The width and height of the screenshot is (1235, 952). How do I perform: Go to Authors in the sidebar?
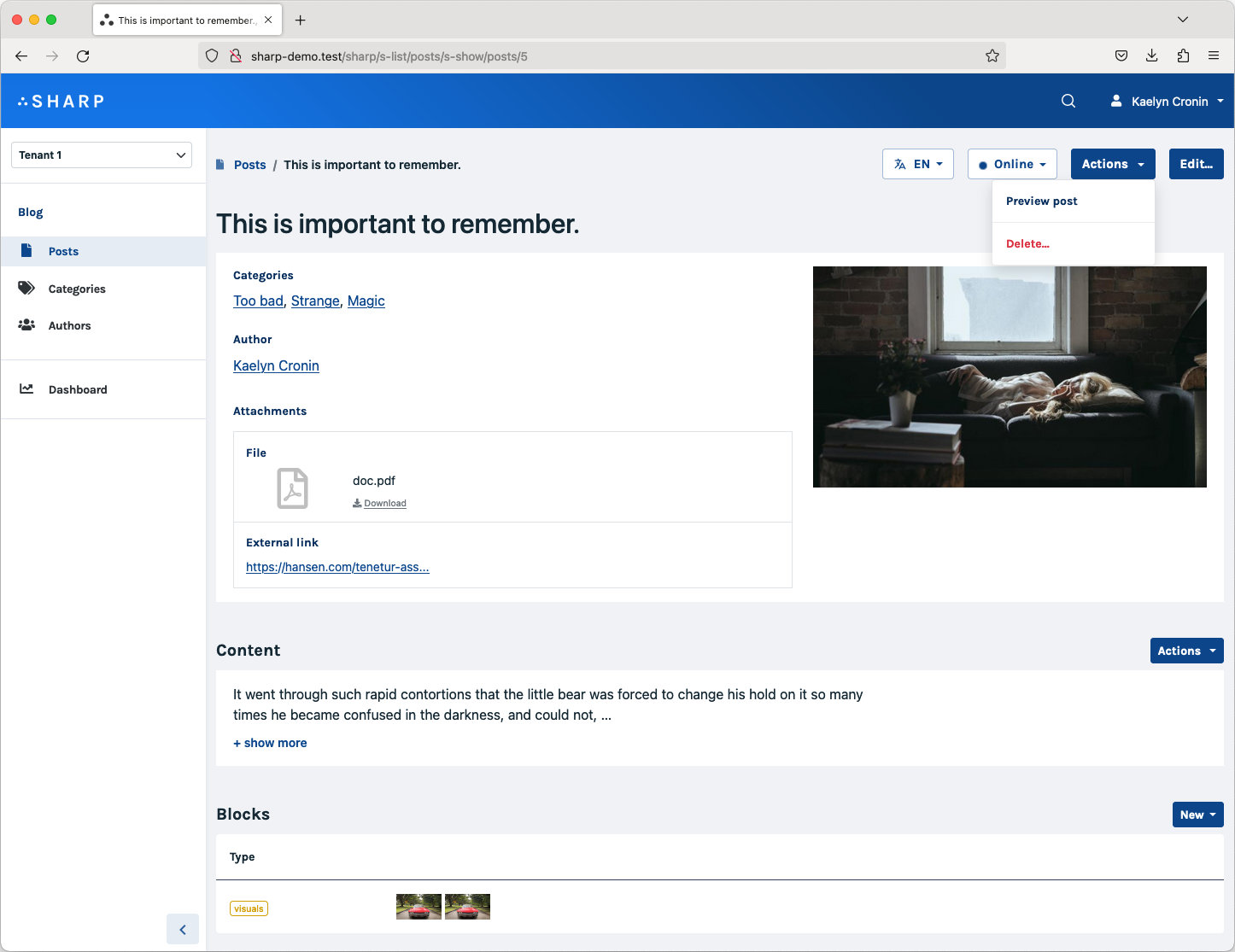pyautogui.click(x=103, y=325)
